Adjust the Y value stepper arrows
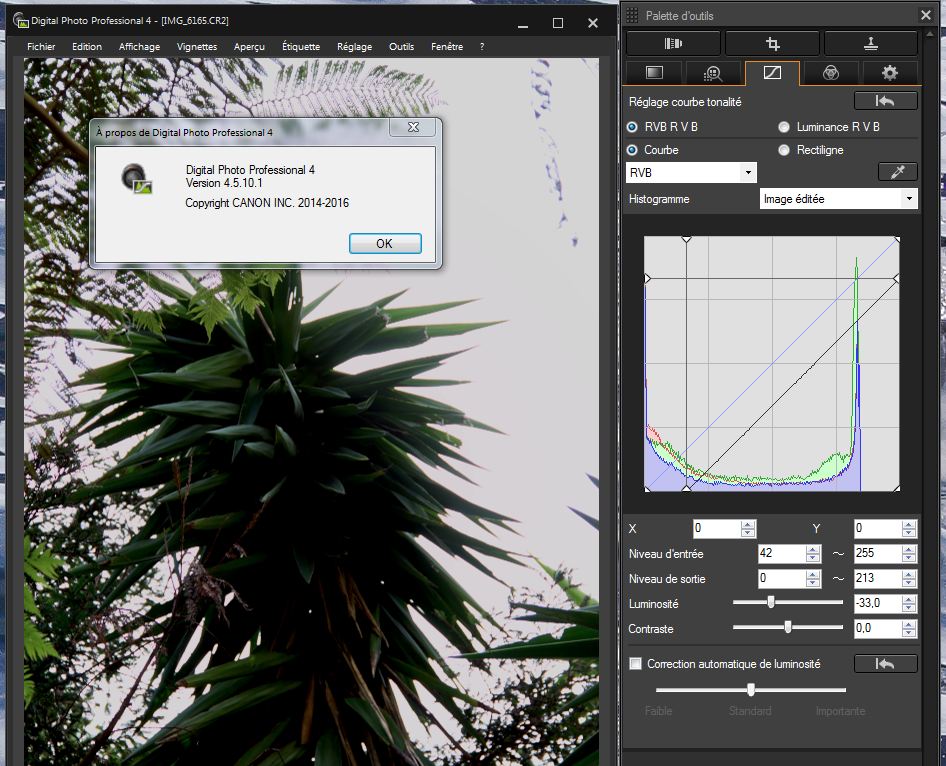 point(909,529)
